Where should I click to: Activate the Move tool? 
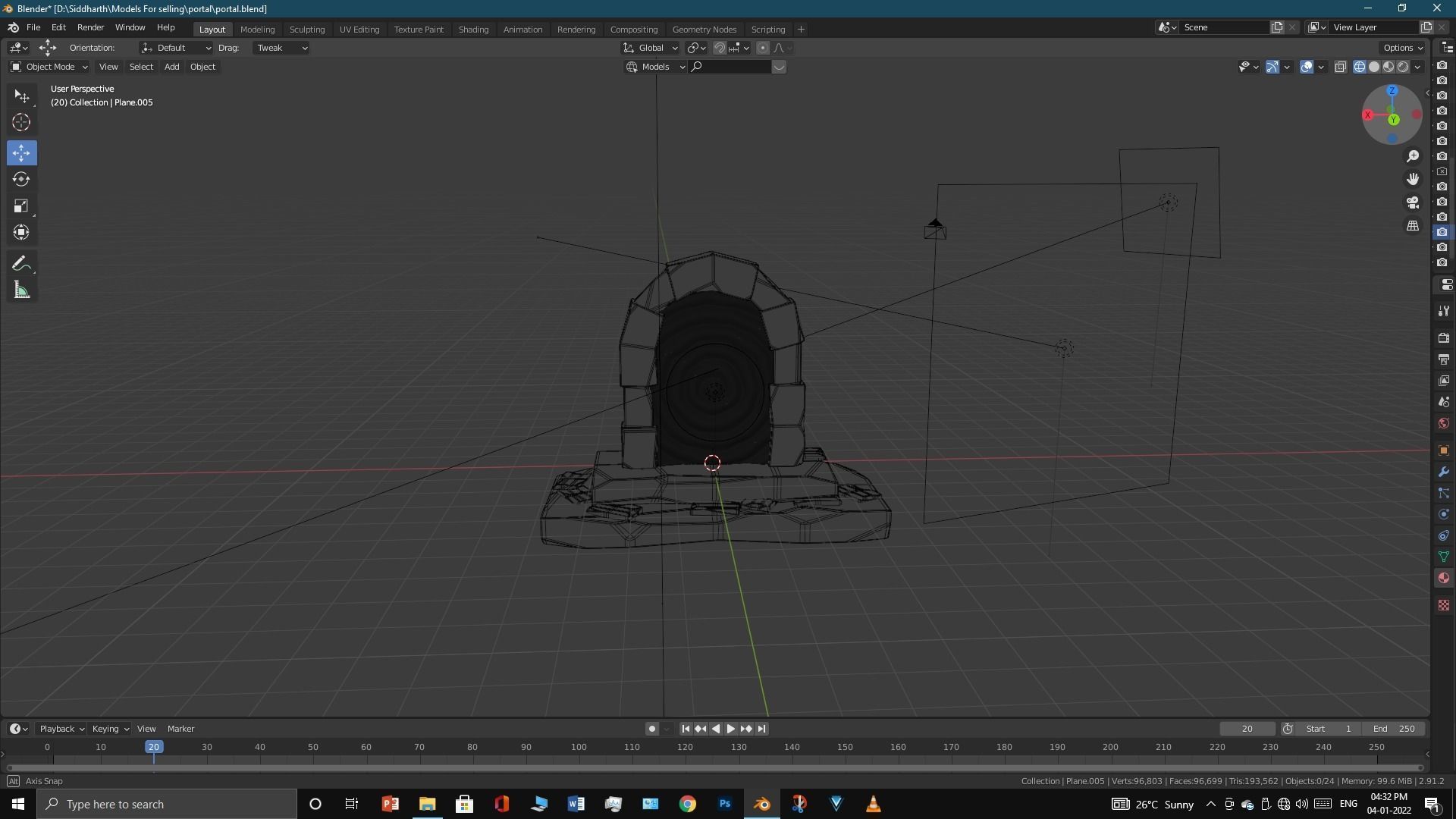[x=21, y=153]
